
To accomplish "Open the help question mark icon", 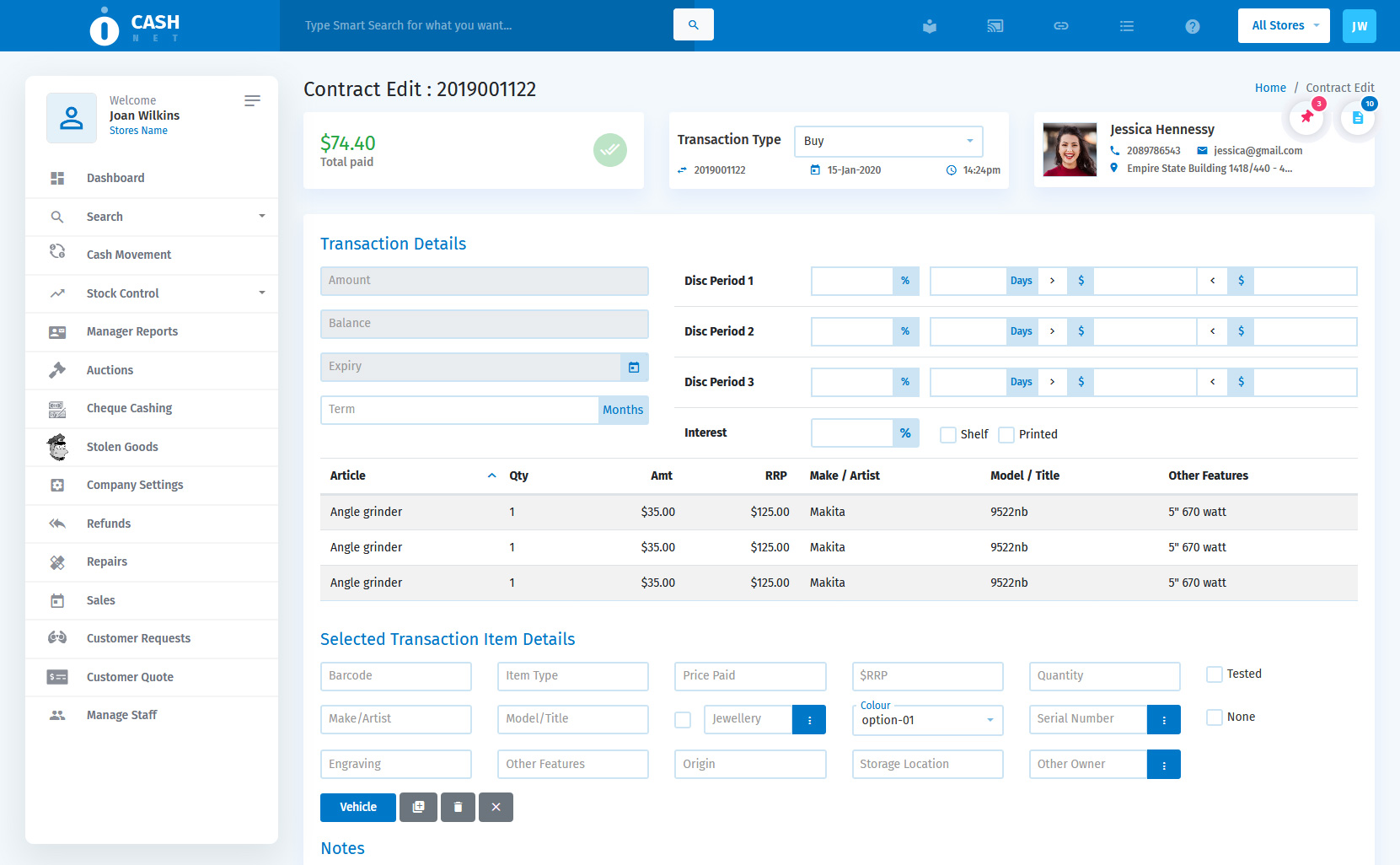I will [1192, 26].
